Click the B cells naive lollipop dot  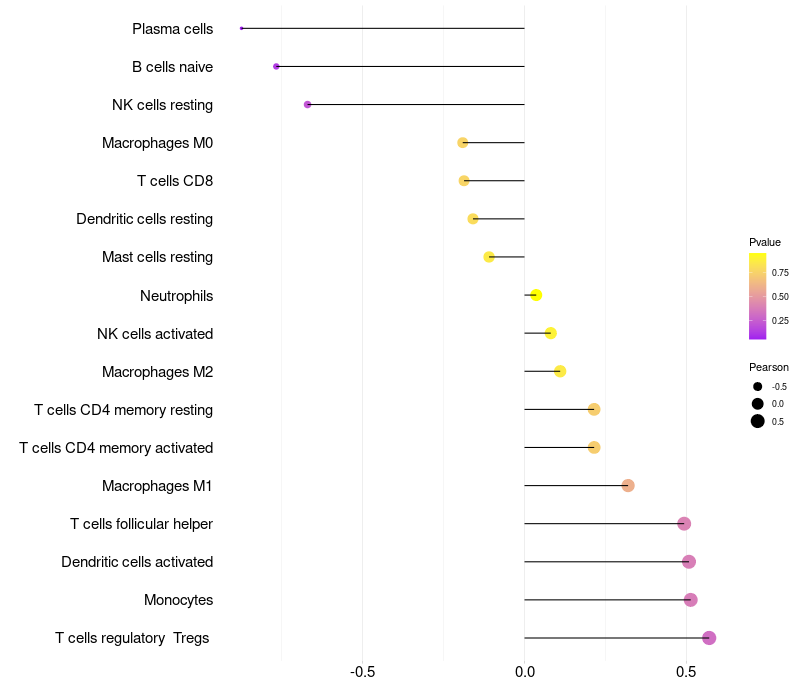276,66
